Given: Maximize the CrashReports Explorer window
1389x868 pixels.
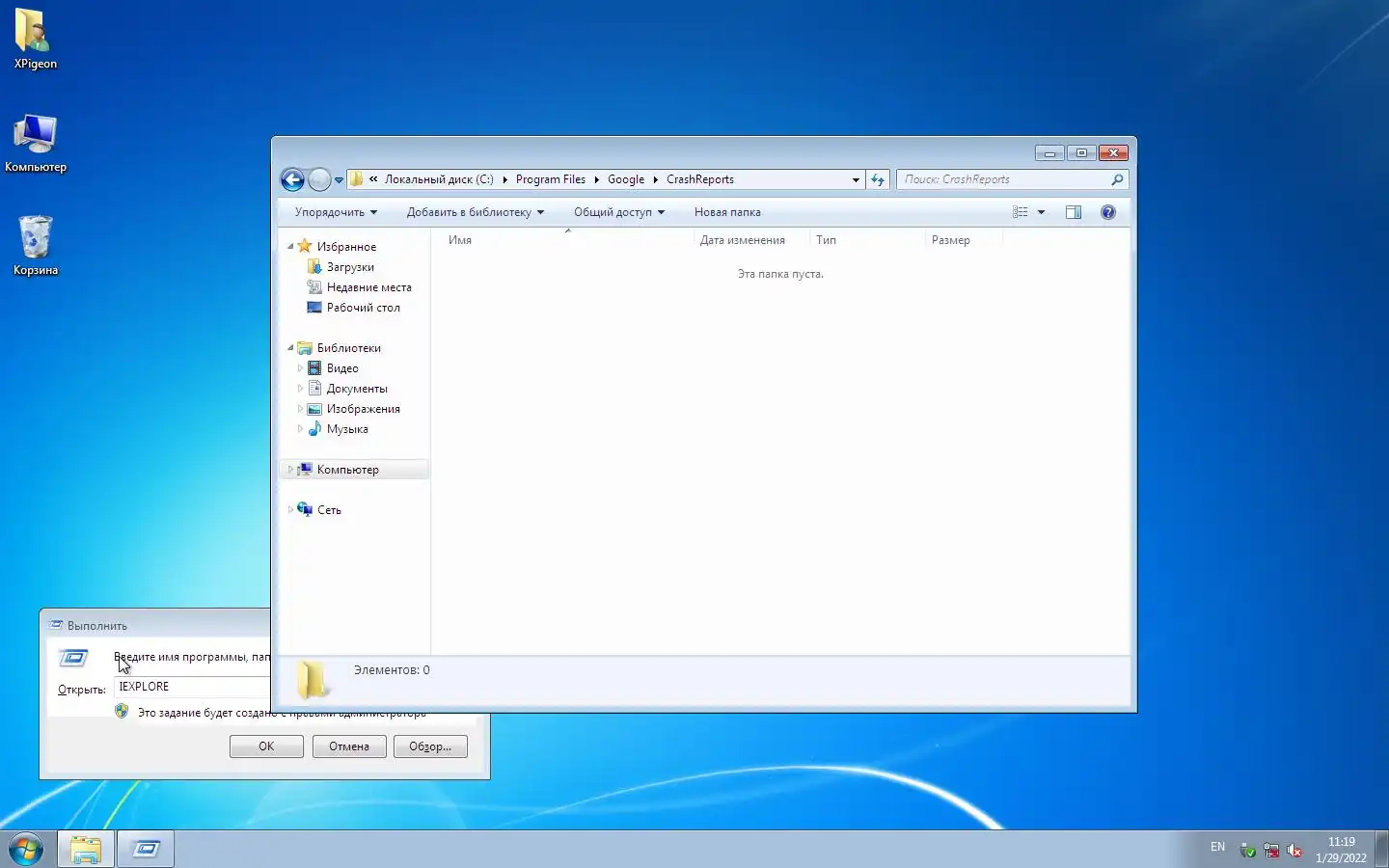Looking at the screenshot, I should pyautogui.click(x=1081, y=153).
